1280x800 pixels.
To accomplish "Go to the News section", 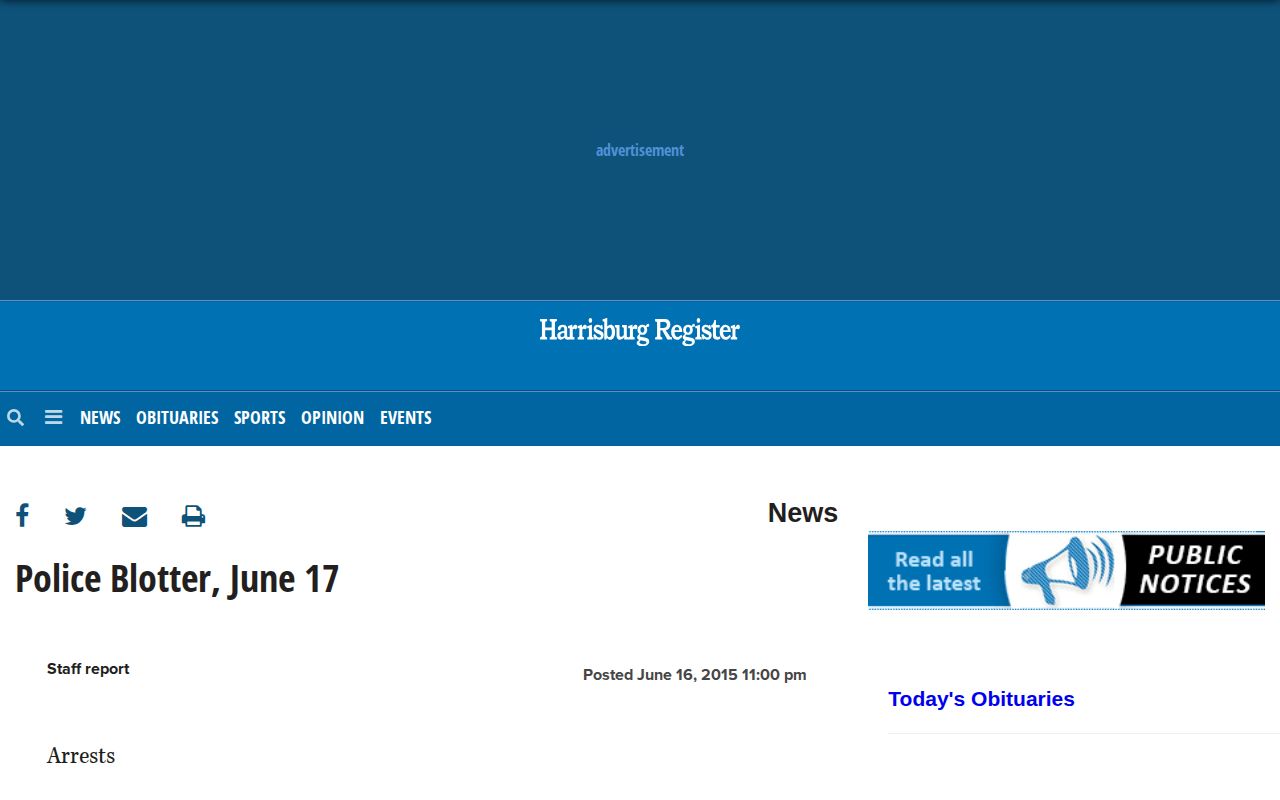I will tap(100, 418).
